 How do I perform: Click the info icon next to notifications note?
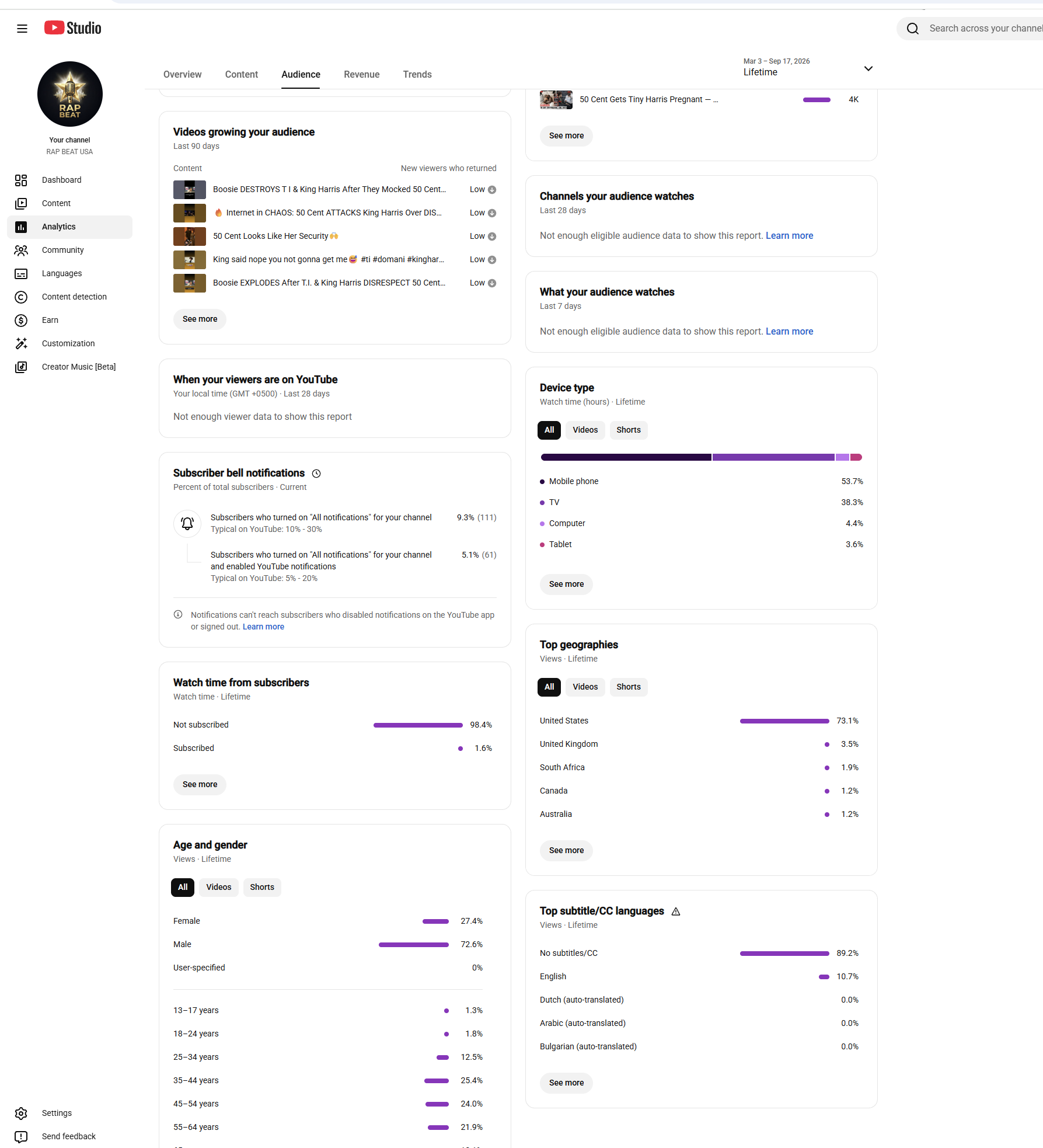[x=178, y=614]
